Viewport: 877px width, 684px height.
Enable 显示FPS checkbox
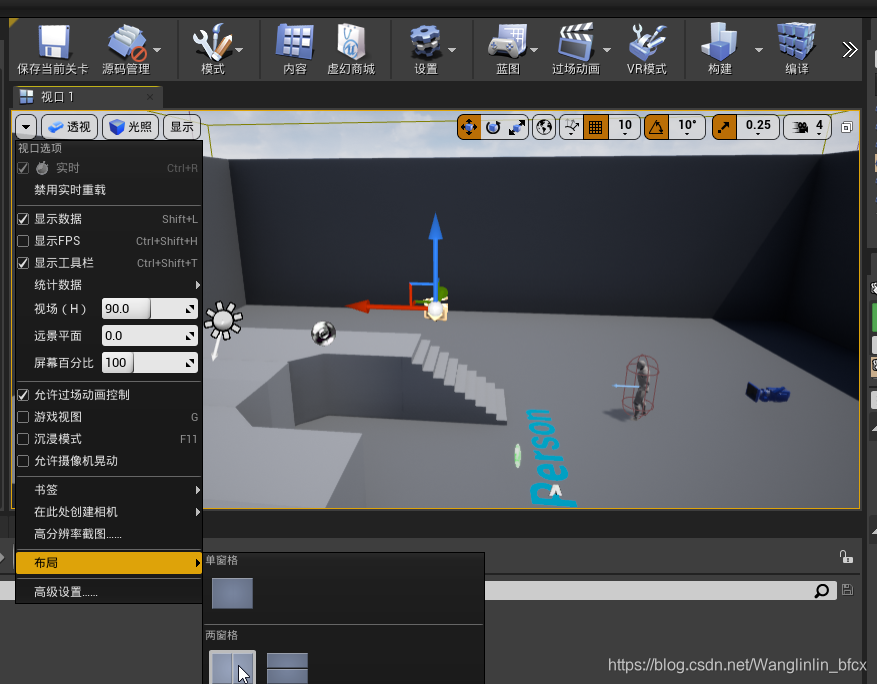coord(23,241)
